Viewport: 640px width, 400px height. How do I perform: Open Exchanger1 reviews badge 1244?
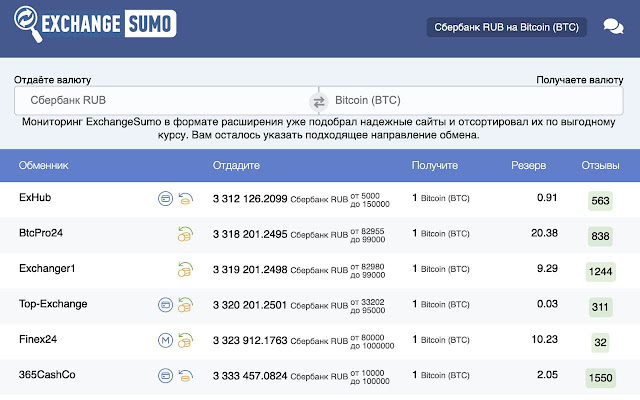[600, 272]
